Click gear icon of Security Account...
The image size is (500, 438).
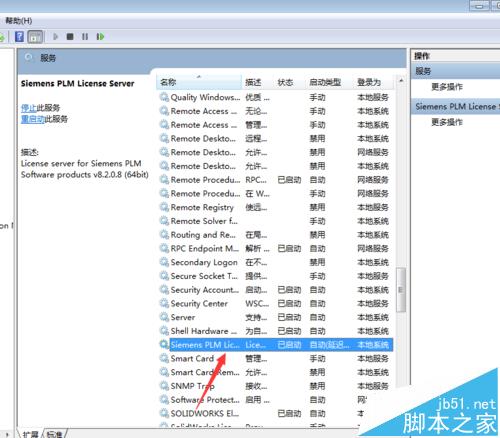coord(164,290)
